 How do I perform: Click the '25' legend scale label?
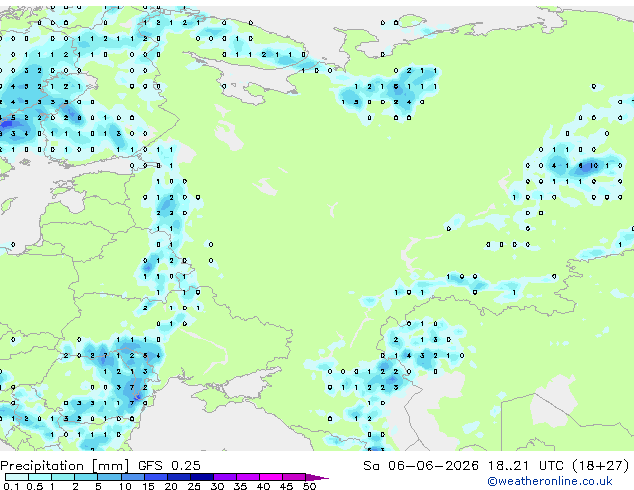click(x=194, y=486)
